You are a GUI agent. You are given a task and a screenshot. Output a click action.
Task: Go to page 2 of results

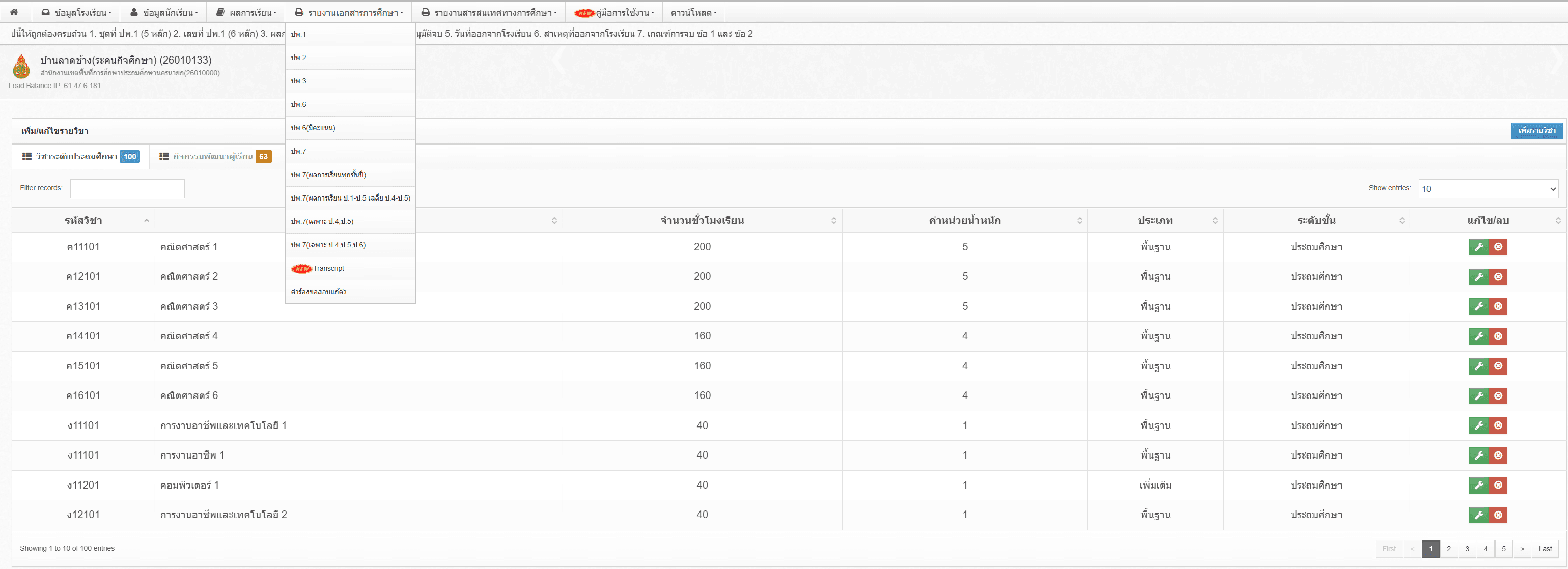click(1449, 549)
